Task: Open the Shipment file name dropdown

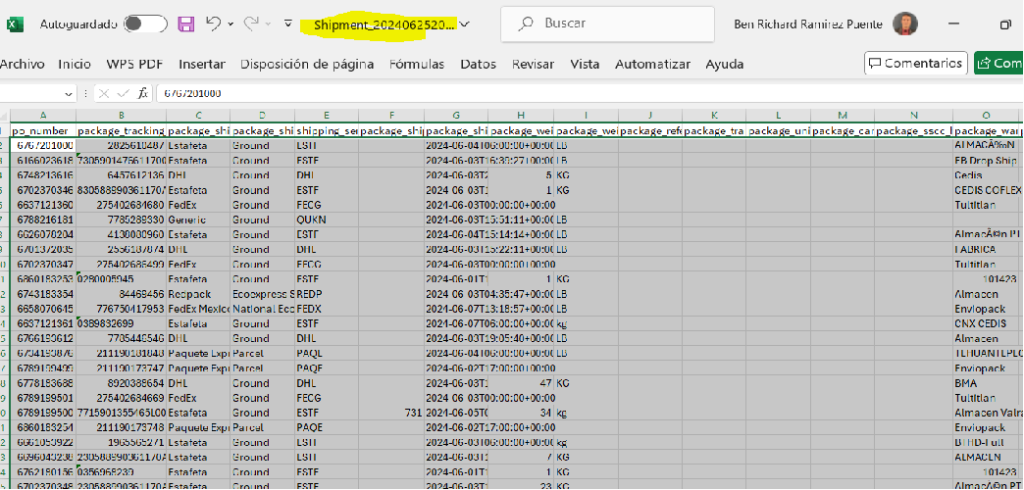Action: coord(465,25)
